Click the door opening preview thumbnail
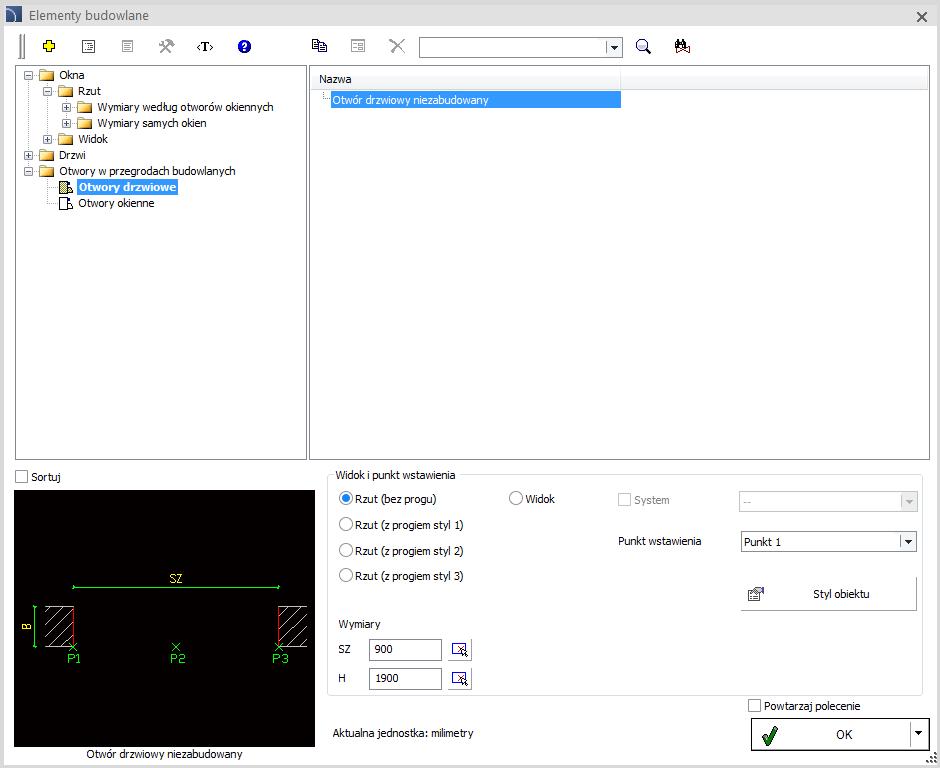 (164, 618)
